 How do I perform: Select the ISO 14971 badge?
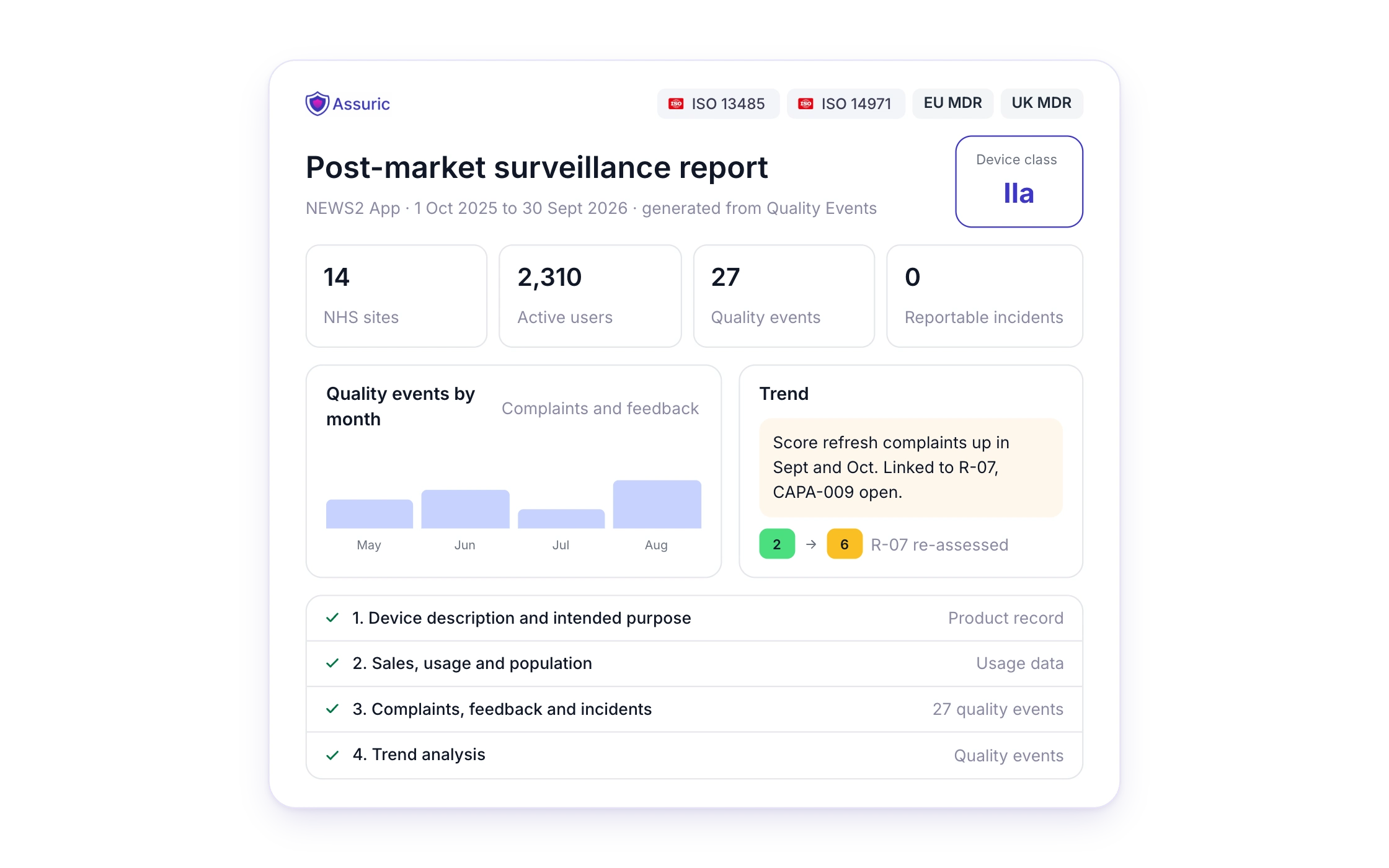click(846, 104)
